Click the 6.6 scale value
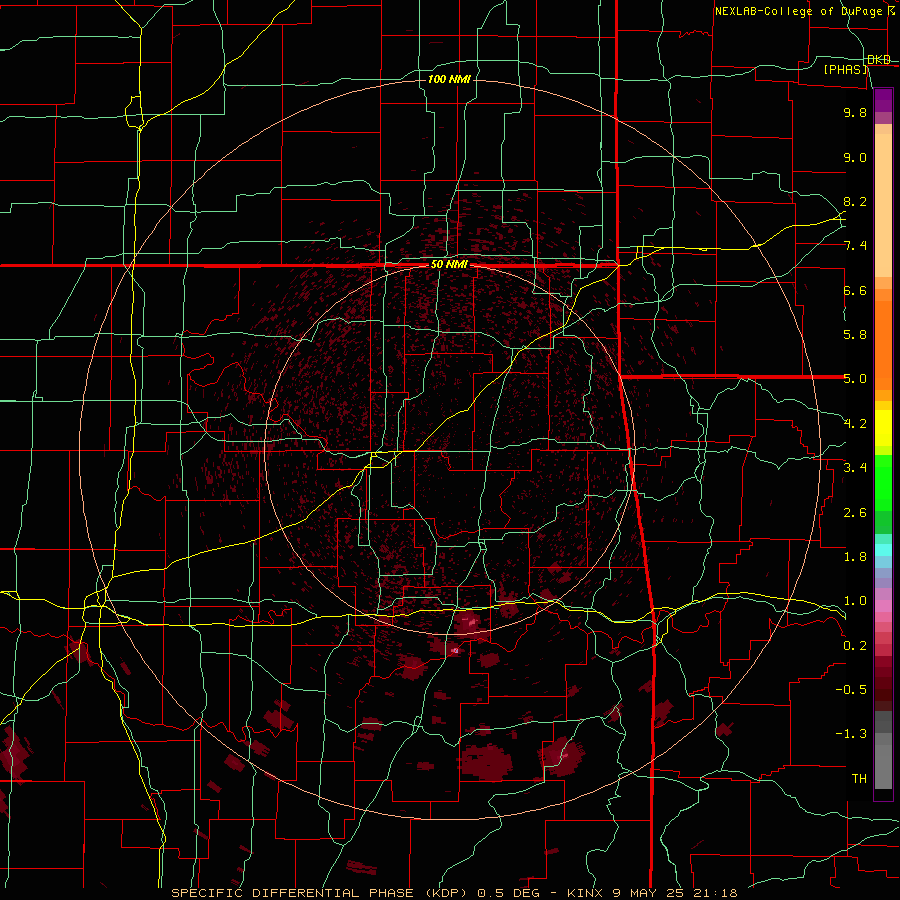900x900 pixels. tap(855, 290)
